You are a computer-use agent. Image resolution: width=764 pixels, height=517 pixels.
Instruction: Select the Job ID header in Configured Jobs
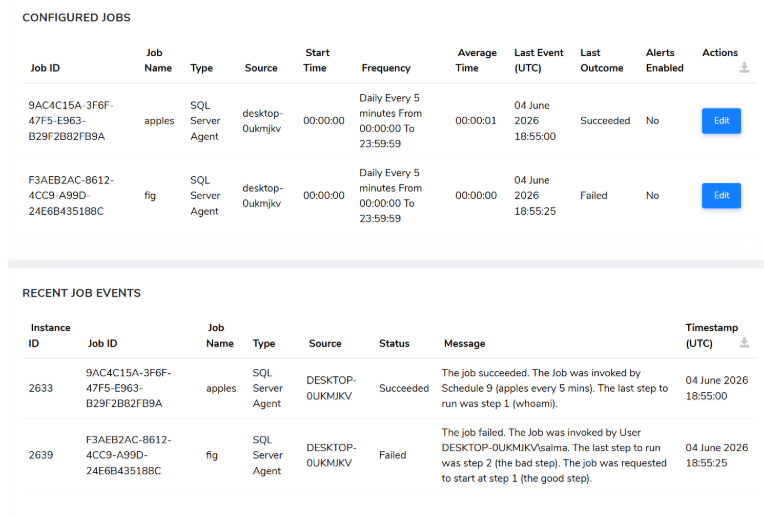tap(45, 68)
